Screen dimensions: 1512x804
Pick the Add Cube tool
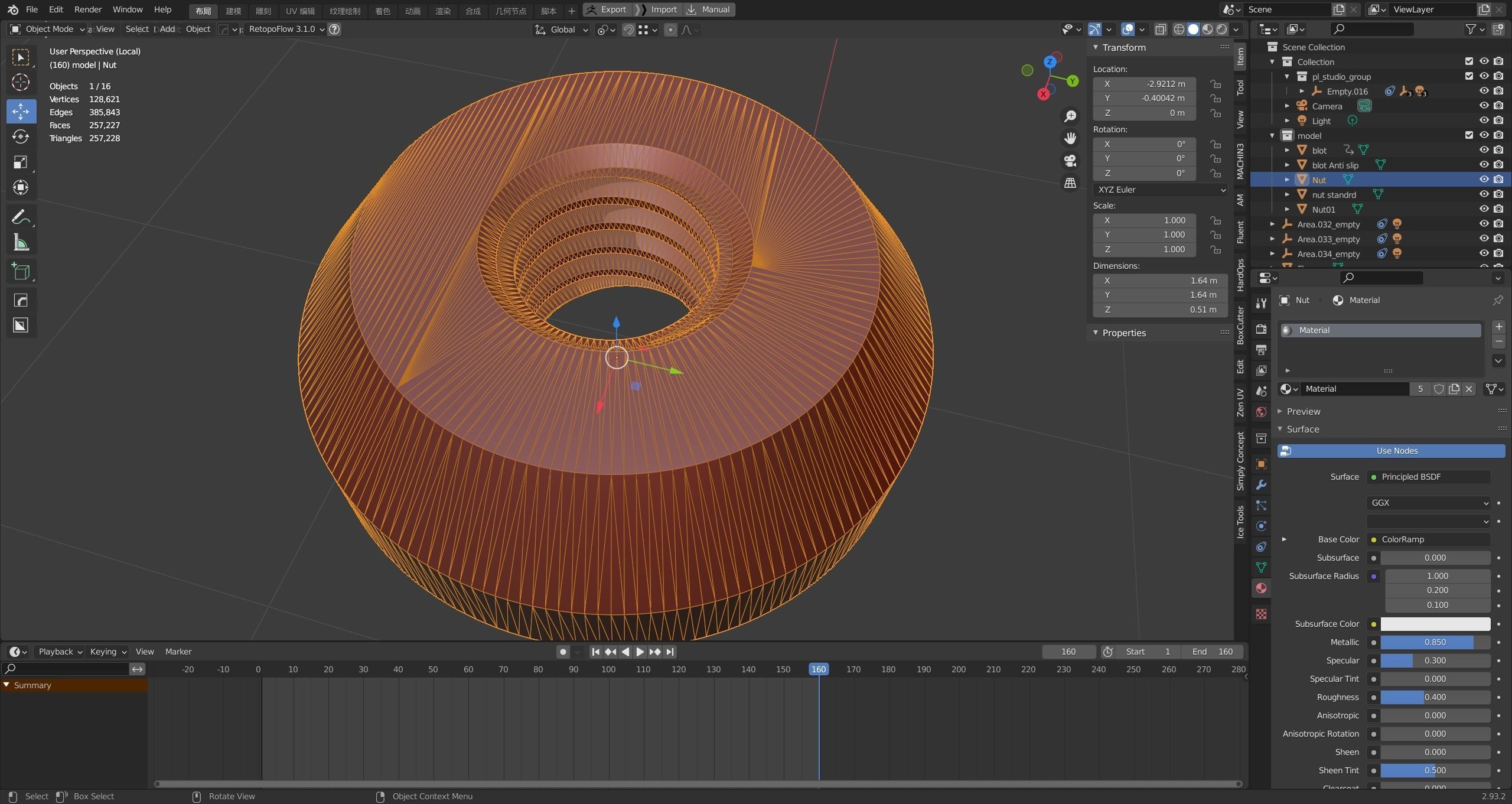click(x=21, y=272)
